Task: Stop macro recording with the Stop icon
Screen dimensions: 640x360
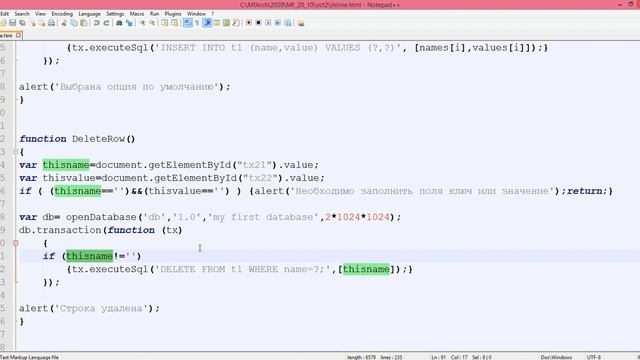Action: 258,23
